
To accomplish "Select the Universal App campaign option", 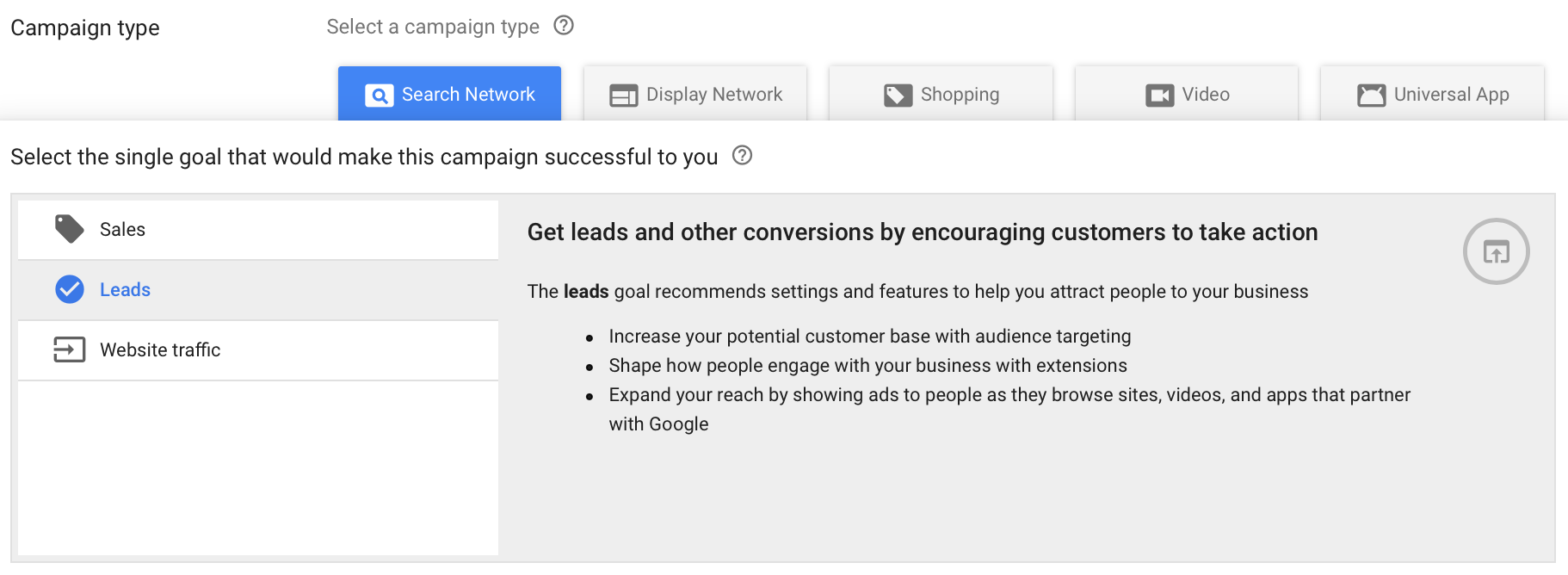I will point(1431,95).
